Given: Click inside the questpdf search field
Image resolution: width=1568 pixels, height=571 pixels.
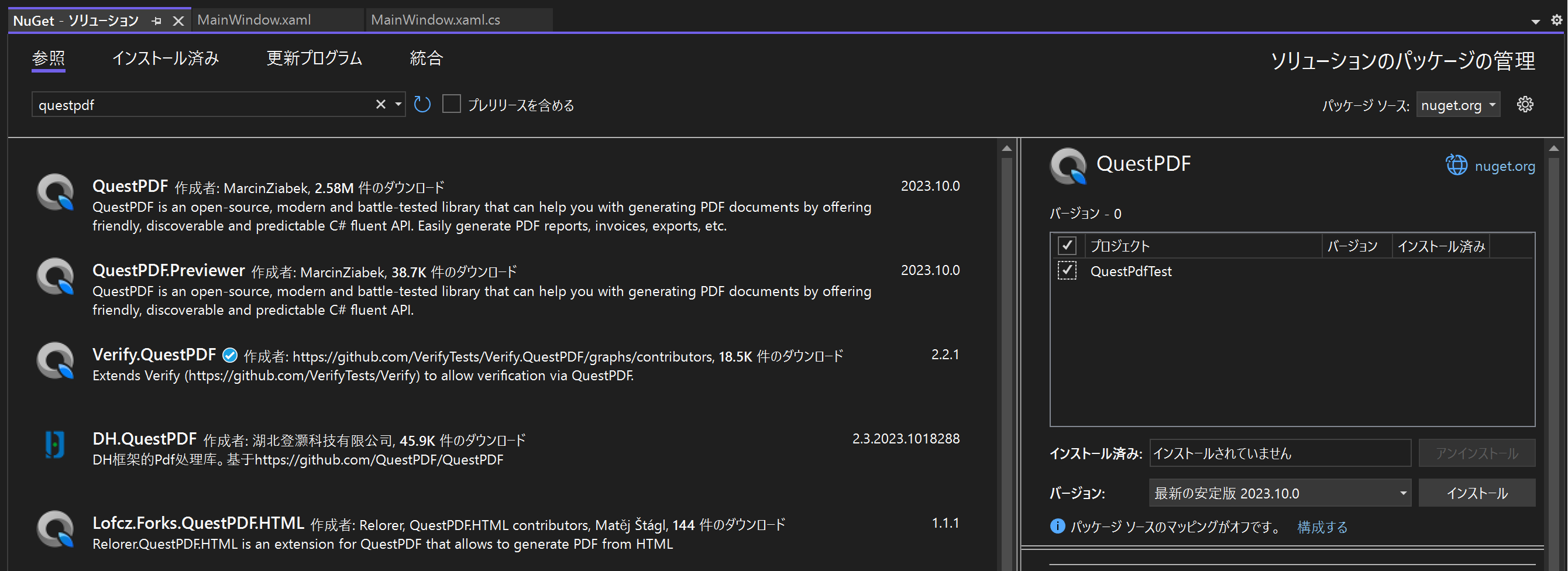Looking at the screenshot, I should pos(183,104).
